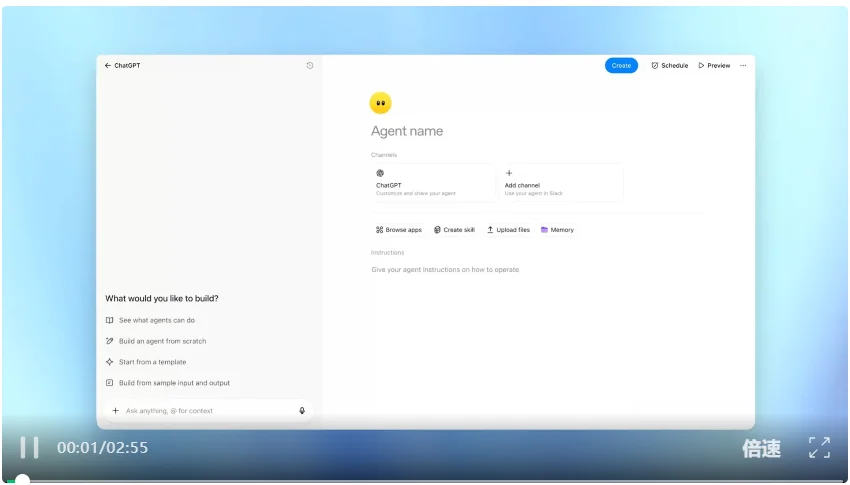Open the history clock icon
Viewport: 850px width, 485px height.
pos(310,66)
